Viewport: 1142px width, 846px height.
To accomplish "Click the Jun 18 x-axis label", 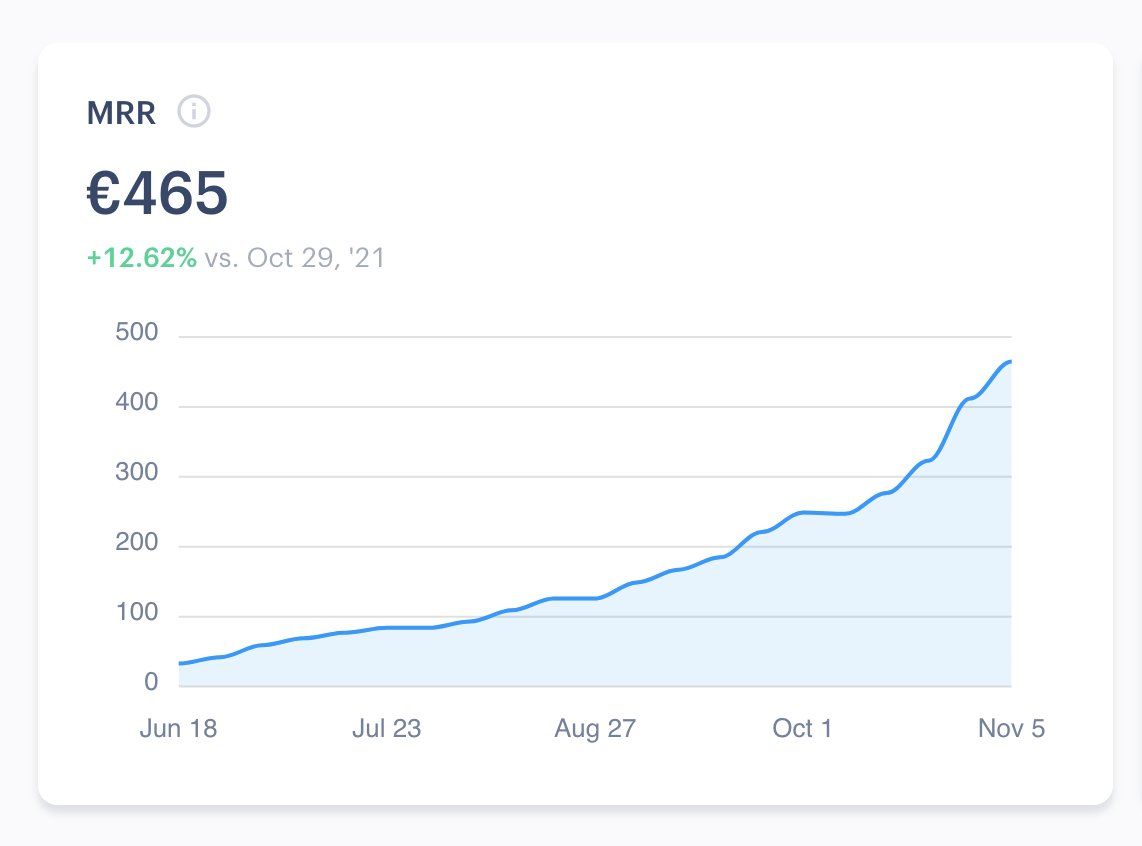I will click(x=178, y=728).
